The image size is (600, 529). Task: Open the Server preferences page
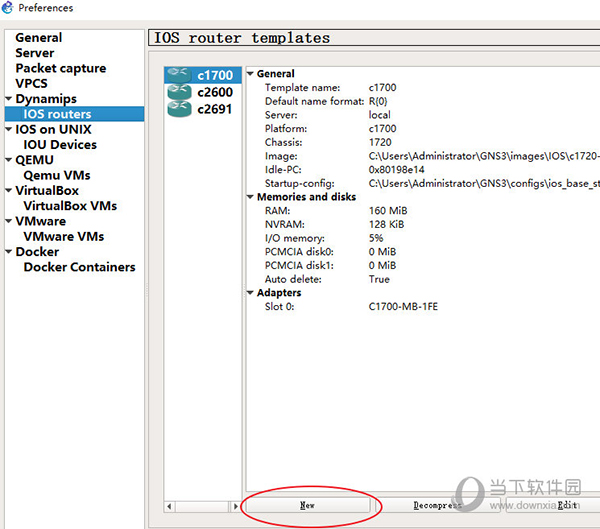[34, 53]
